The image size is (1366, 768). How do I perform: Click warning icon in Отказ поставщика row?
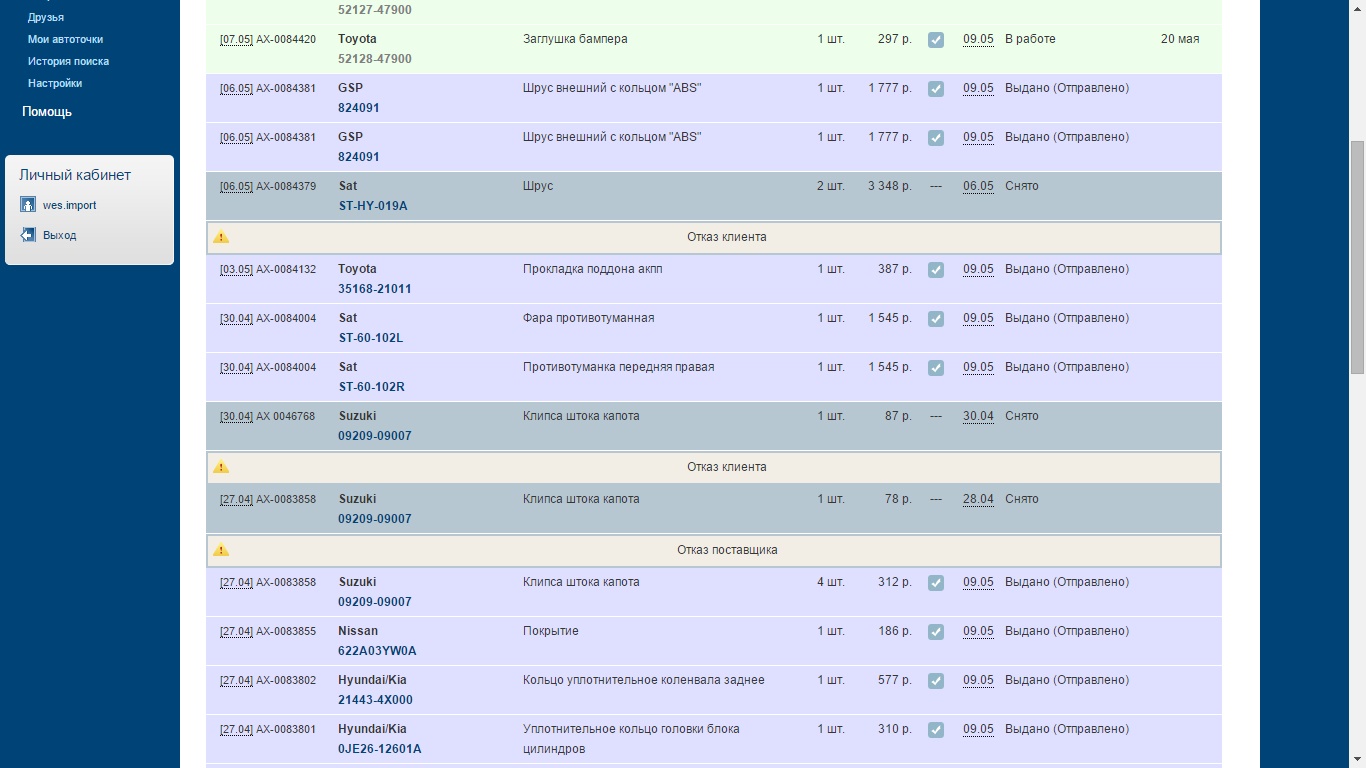coord(221,550)
